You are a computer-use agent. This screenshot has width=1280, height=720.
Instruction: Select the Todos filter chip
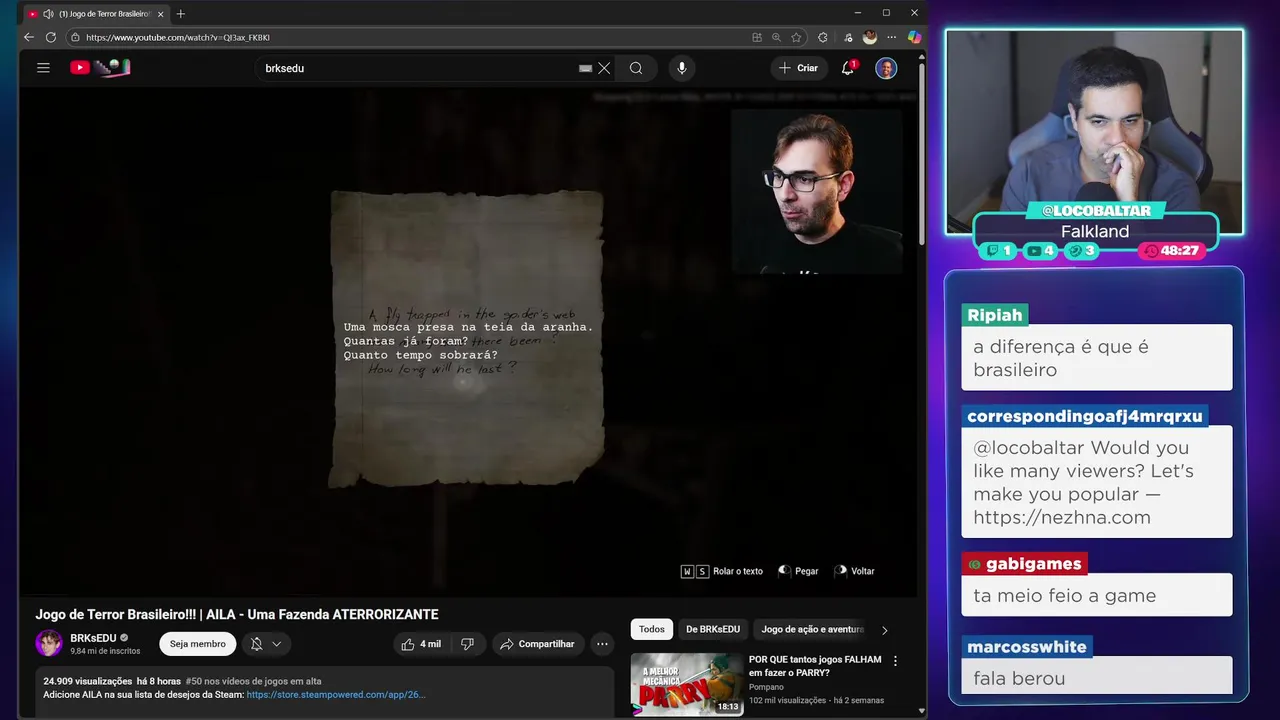(652, 629)
